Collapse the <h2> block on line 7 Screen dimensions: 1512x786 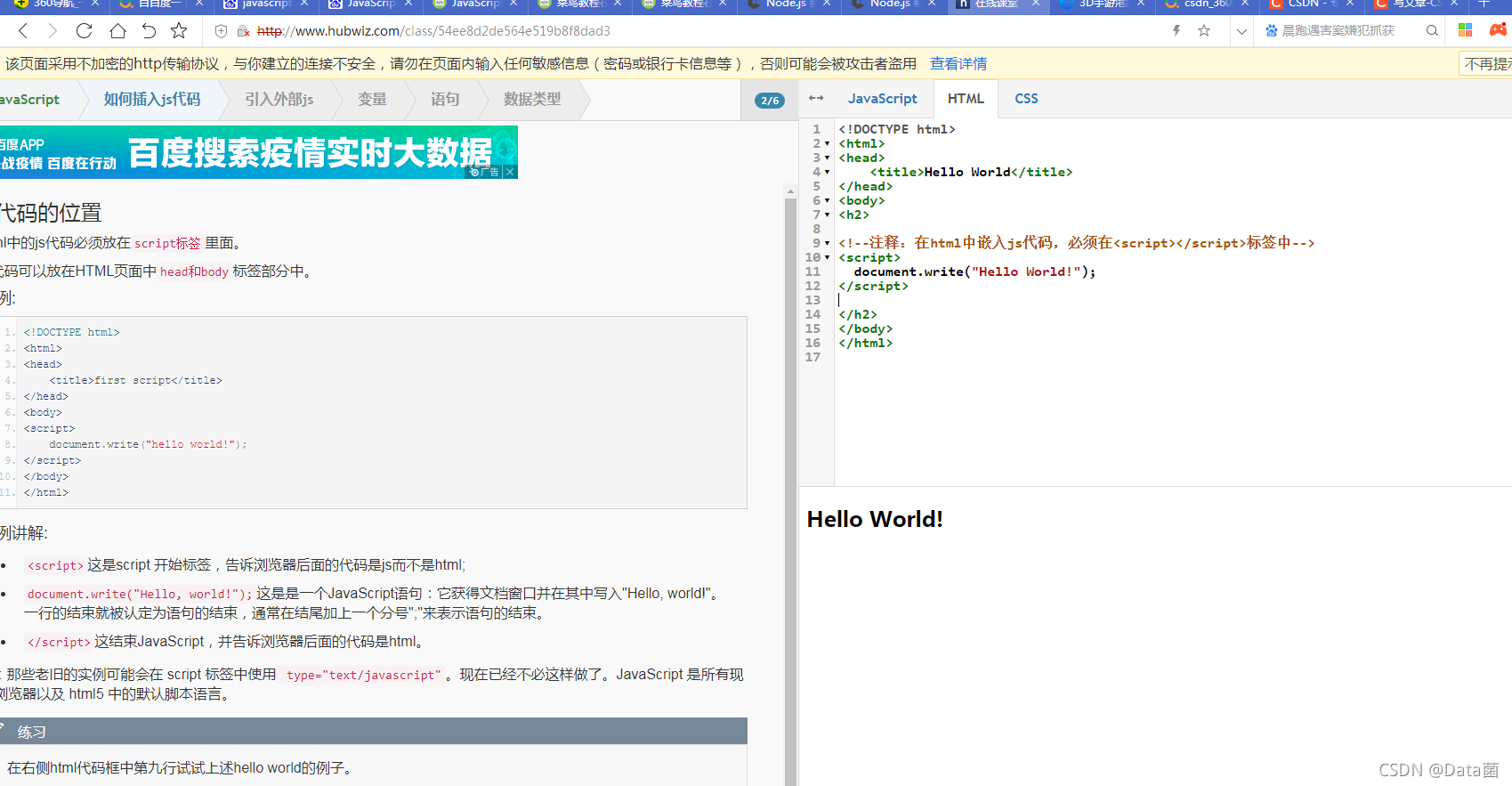(828, 215)
